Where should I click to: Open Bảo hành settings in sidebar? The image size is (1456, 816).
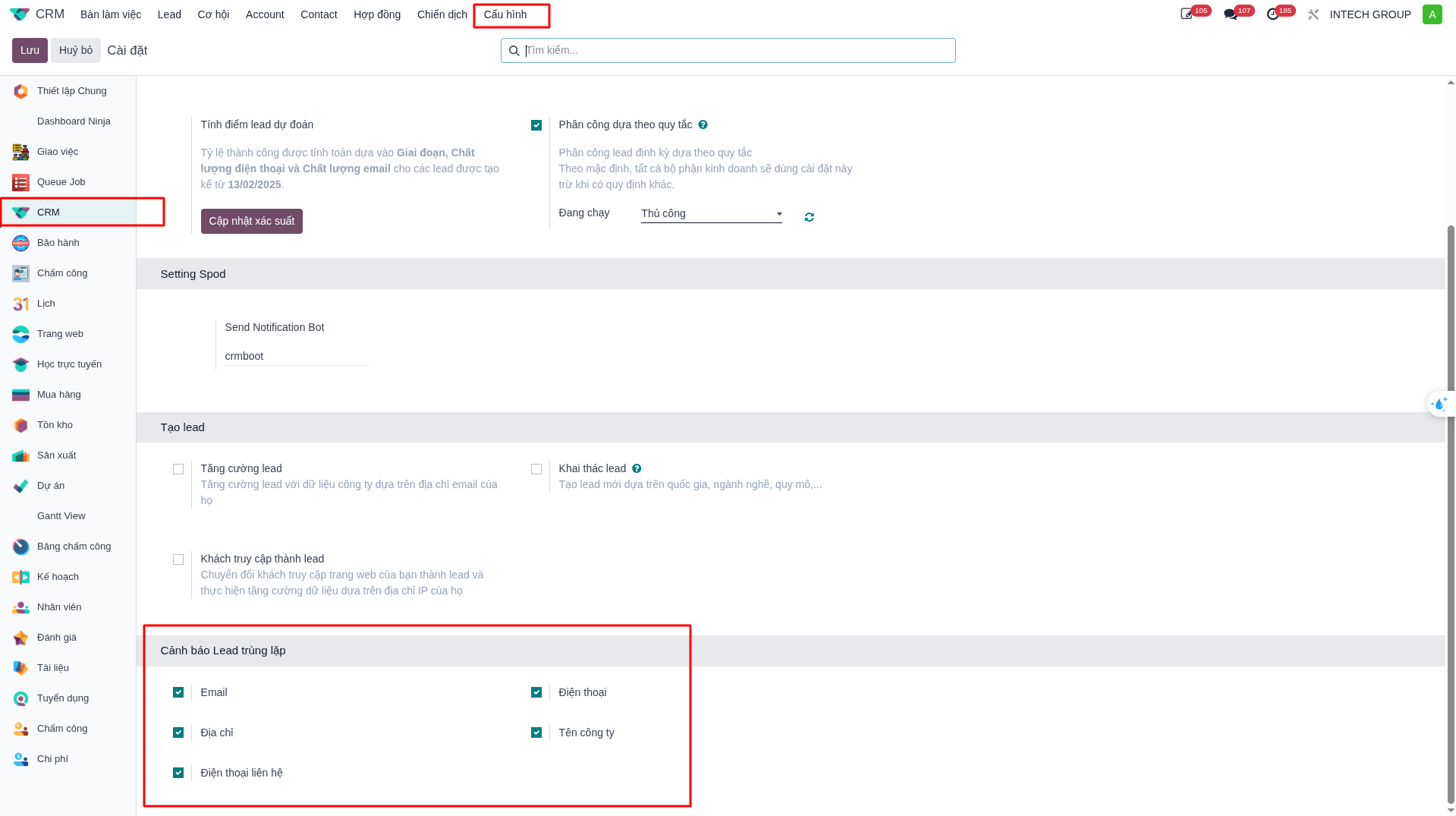[x=68, y=243]
